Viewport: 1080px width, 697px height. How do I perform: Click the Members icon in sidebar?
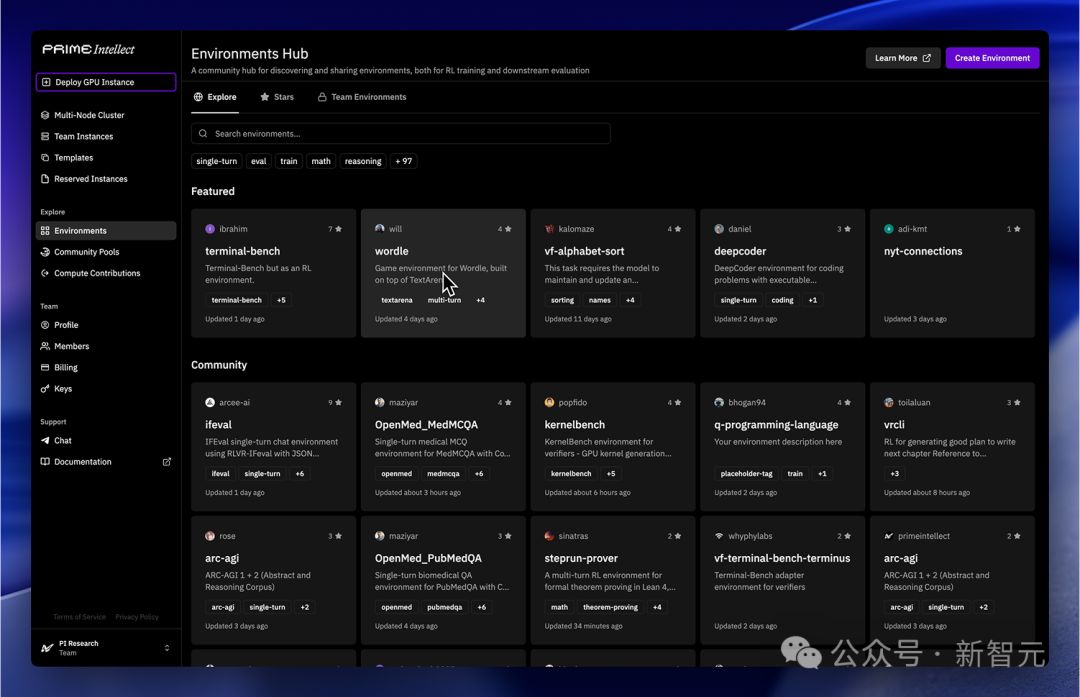tap(45, 346)
